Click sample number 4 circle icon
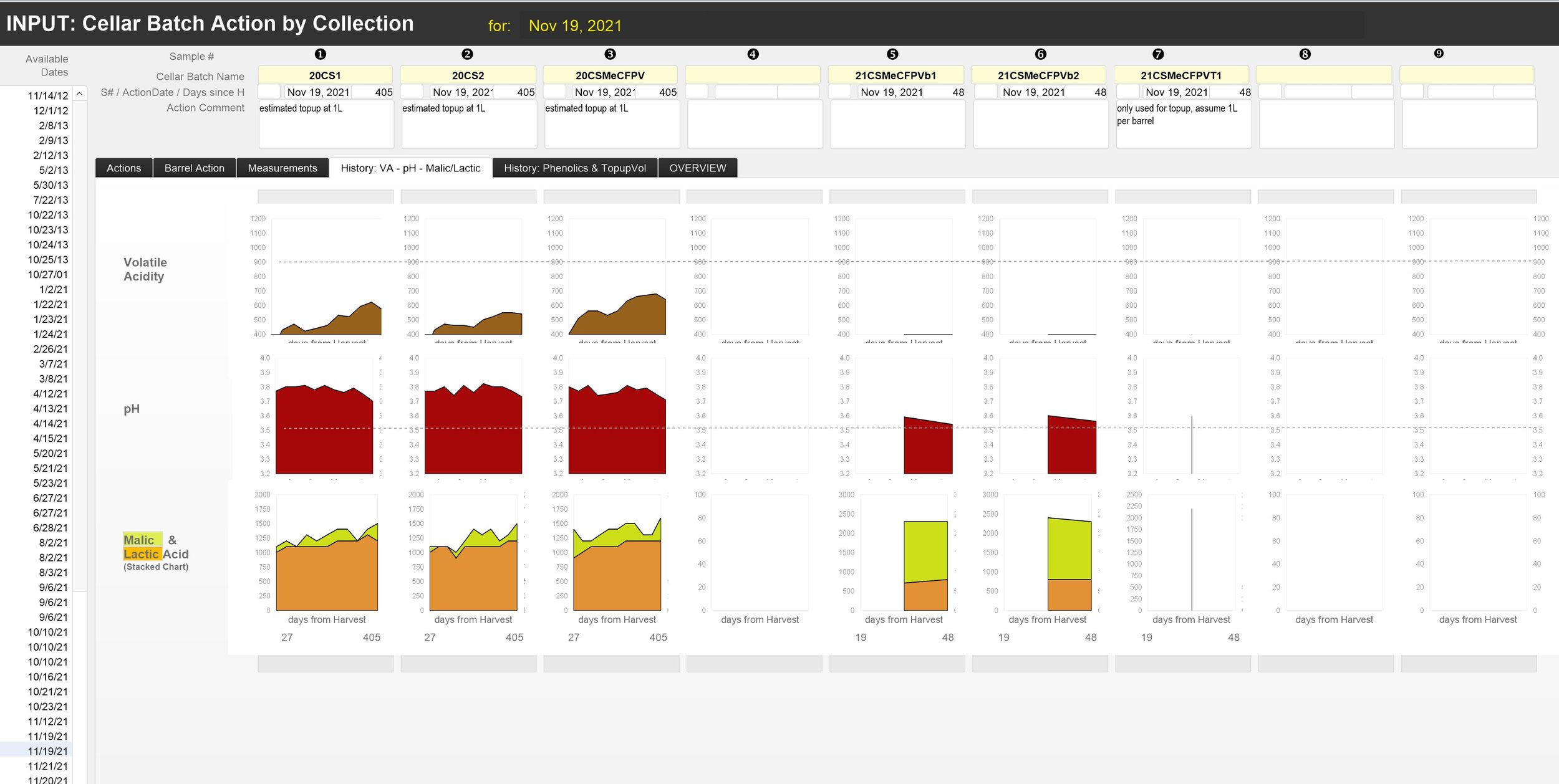 click(x=753, y=54)
